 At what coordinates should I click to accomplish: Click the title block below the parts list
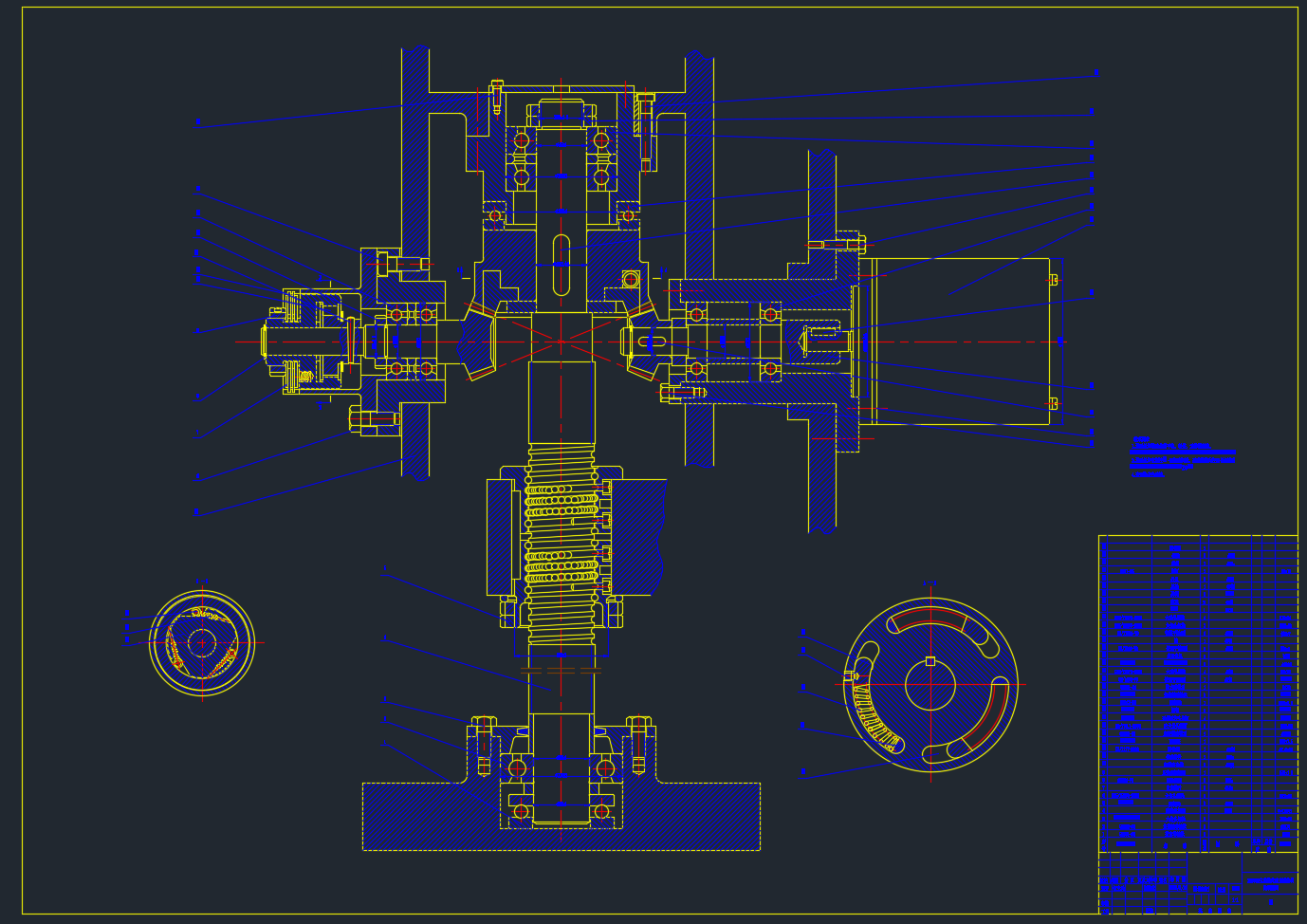tap(1198, 883)
